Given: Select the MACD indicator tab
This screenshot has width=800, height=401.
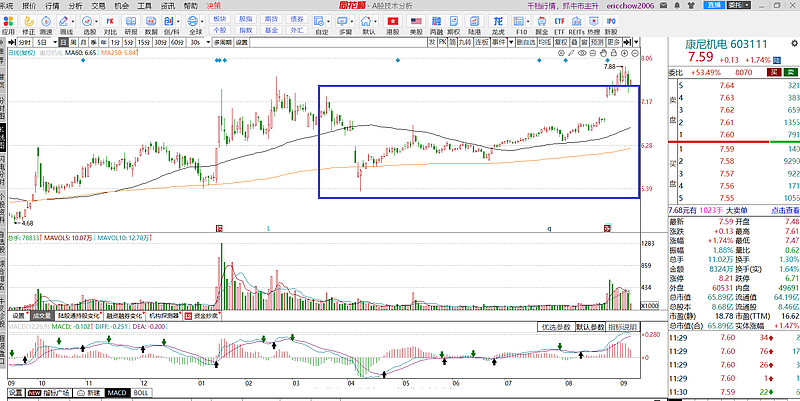Looking at the screenshot, I should [x=115, y=395].
